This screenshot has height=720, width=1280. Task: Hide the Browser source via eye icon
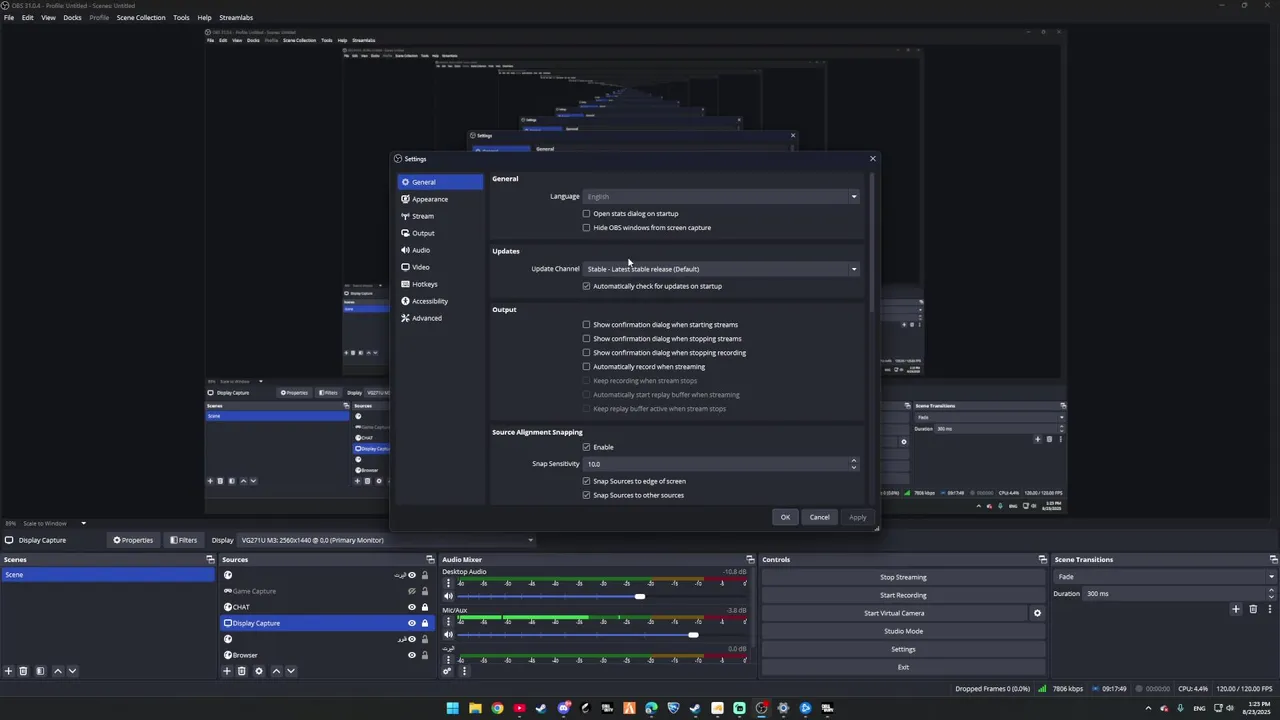coord(411,655)
